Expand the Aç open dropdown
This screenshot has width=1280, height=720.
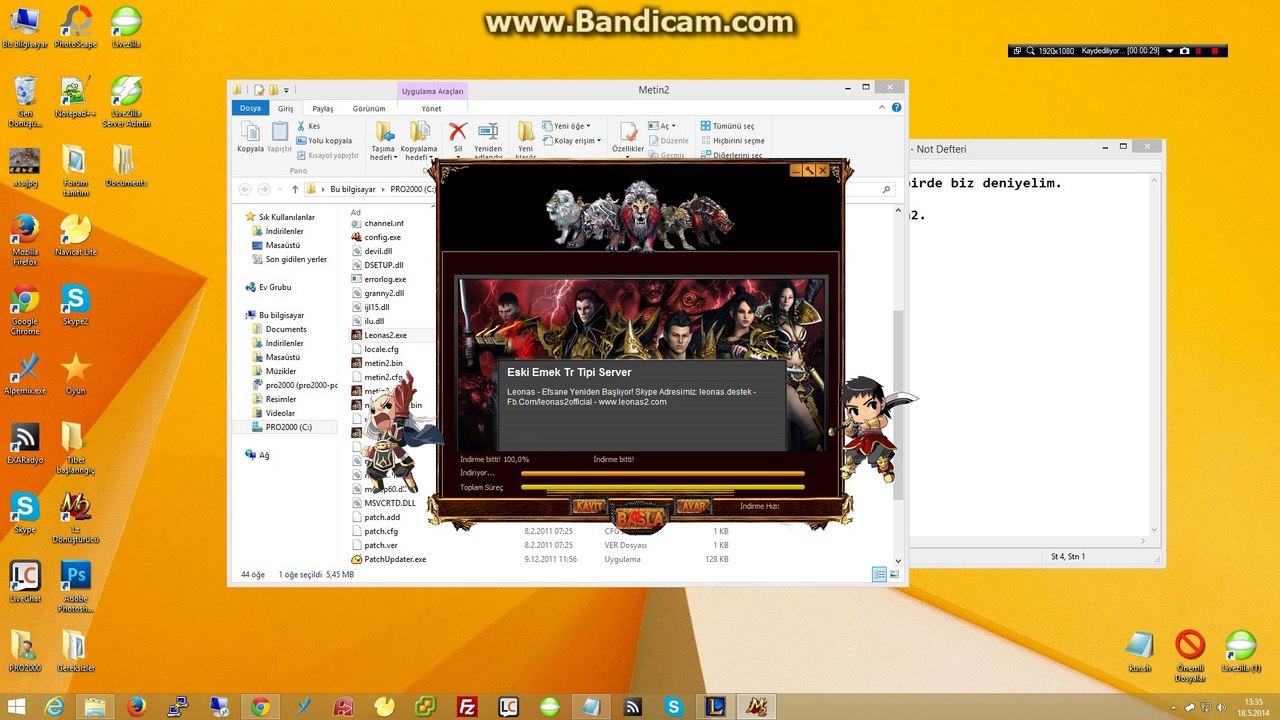(663, 126)
